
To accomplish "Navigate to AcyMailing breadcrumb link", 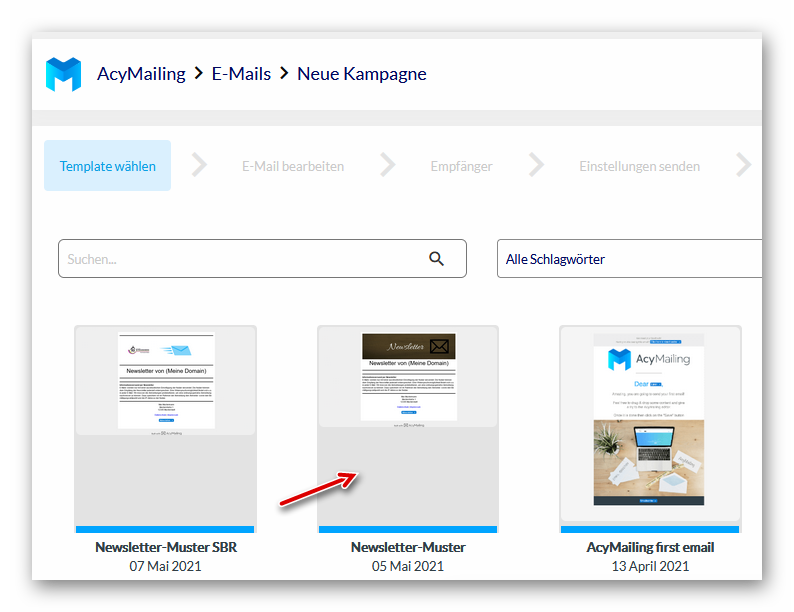I will click(x=141, y=74).
